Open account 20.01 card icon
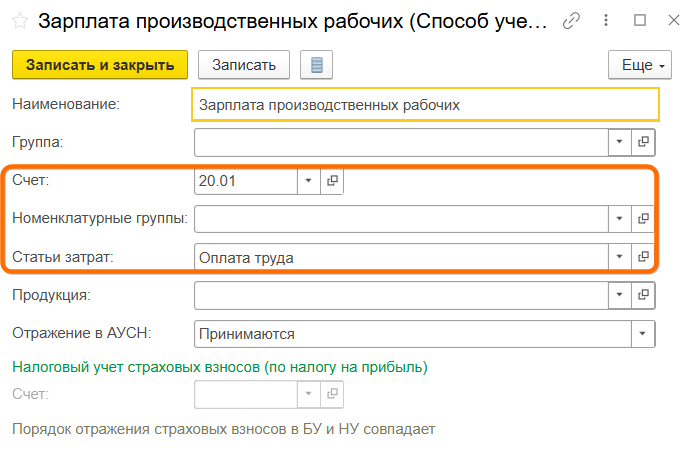The height and width of the screenshot is (473, 694). tap(332, 181)
